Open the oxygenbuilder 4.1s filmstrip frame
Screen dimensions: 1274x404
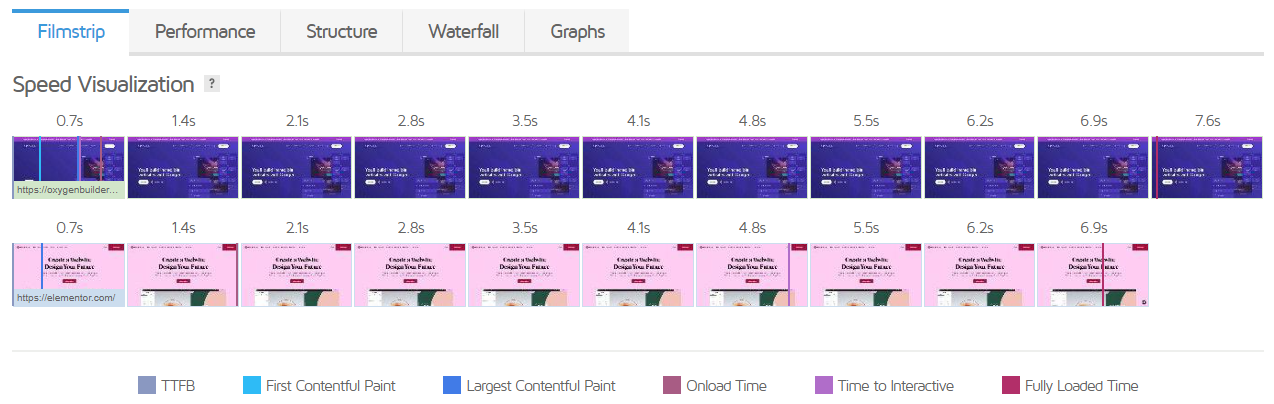pyautogui.click(x=639, y=167)
